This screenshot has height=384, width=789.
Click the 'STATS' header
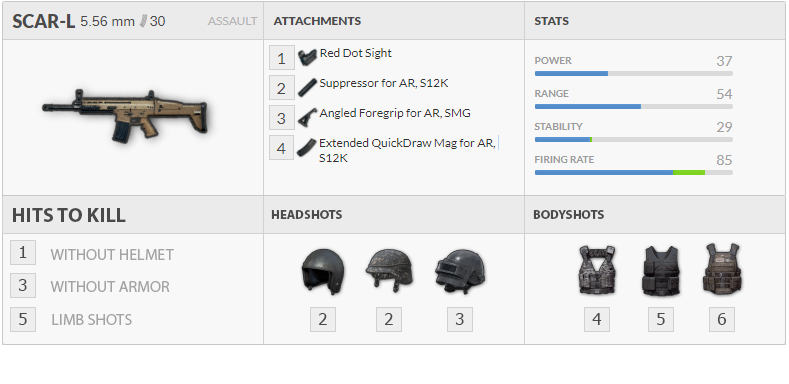pyautogui.click(x=551, y=21)
